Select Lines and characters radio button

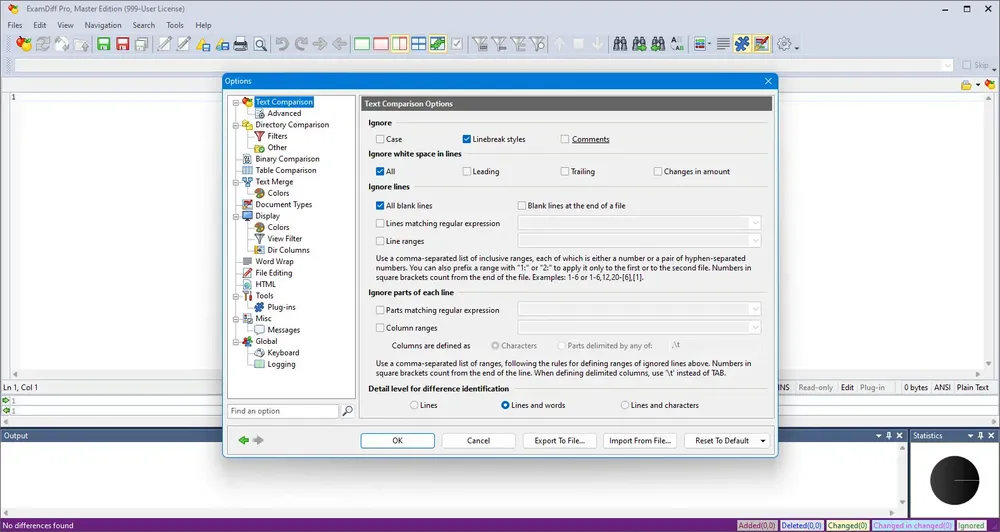tap(625, 405)
